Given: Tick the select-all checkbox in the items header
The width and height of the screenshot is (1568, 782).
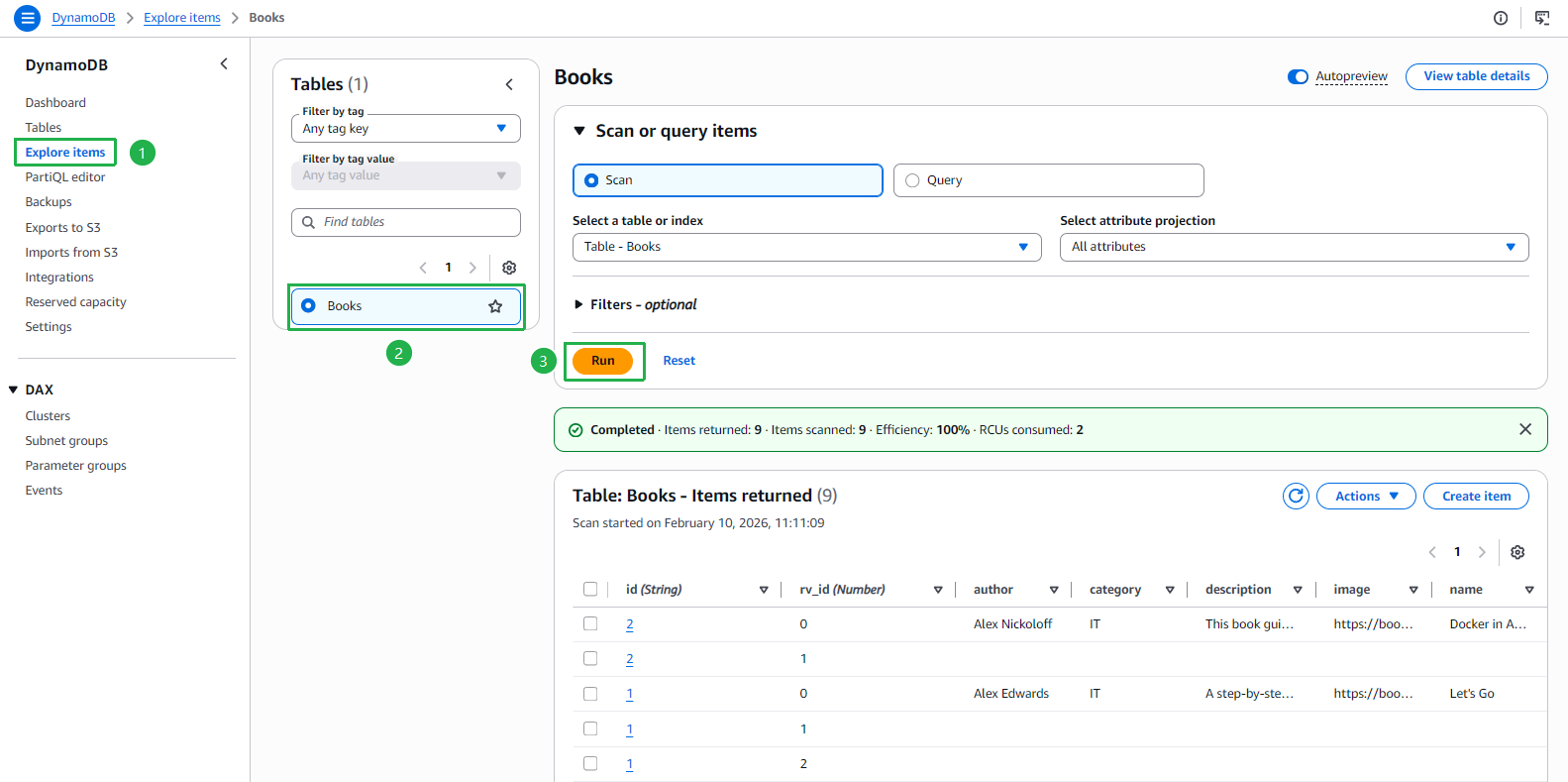Looking at the screenshot, I should tap(590, 589).
